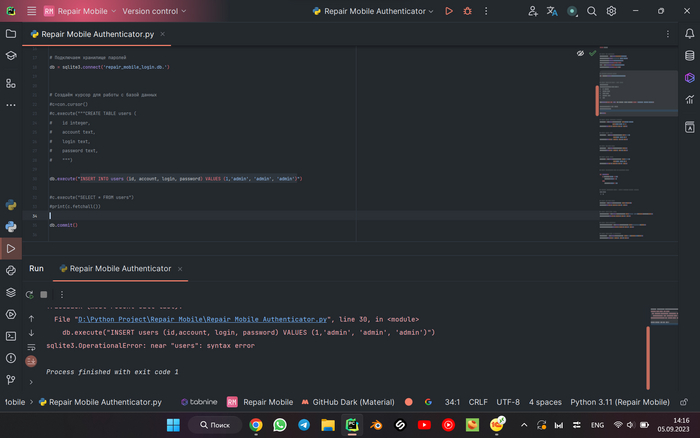This screenshot has height=438, width=700.
Task: Open Chrome from the Windows taskbar
Action: (256, 425)
